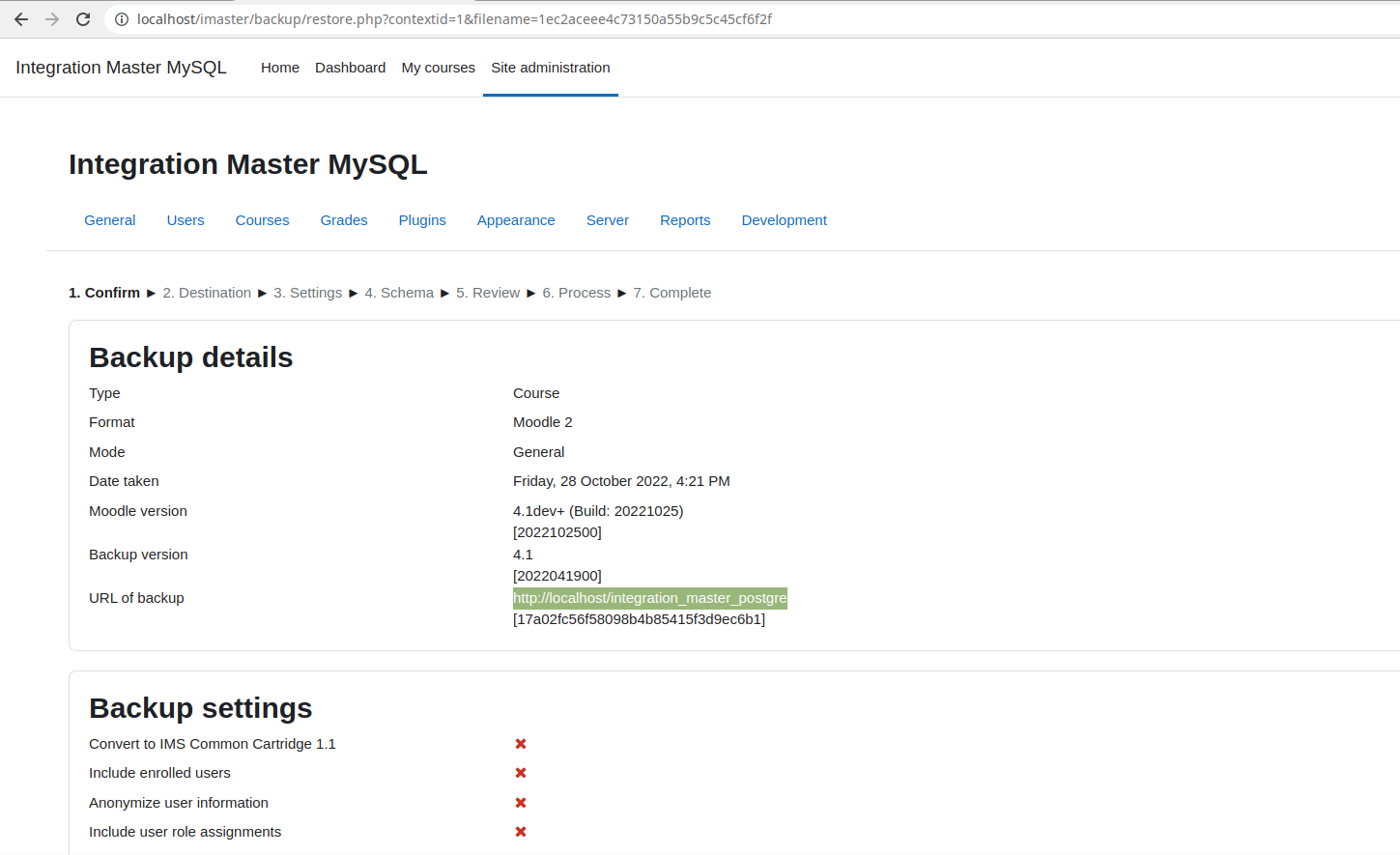Go back using the browser back arrow
Image resolution: width=1400 pixels, height=855 pixels.
21,19
